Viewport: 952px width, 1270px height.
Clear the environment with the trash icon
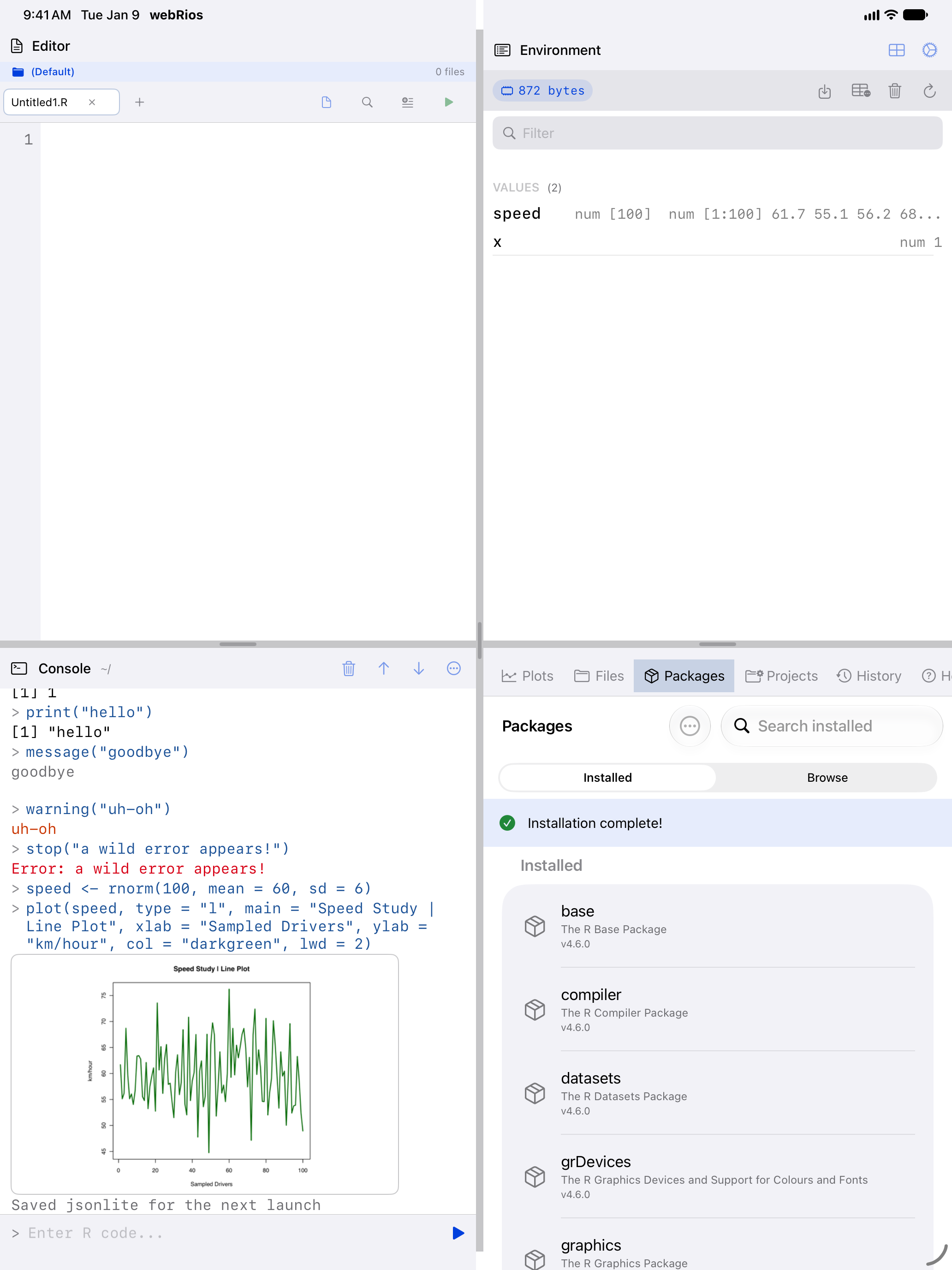coord(895,91)
